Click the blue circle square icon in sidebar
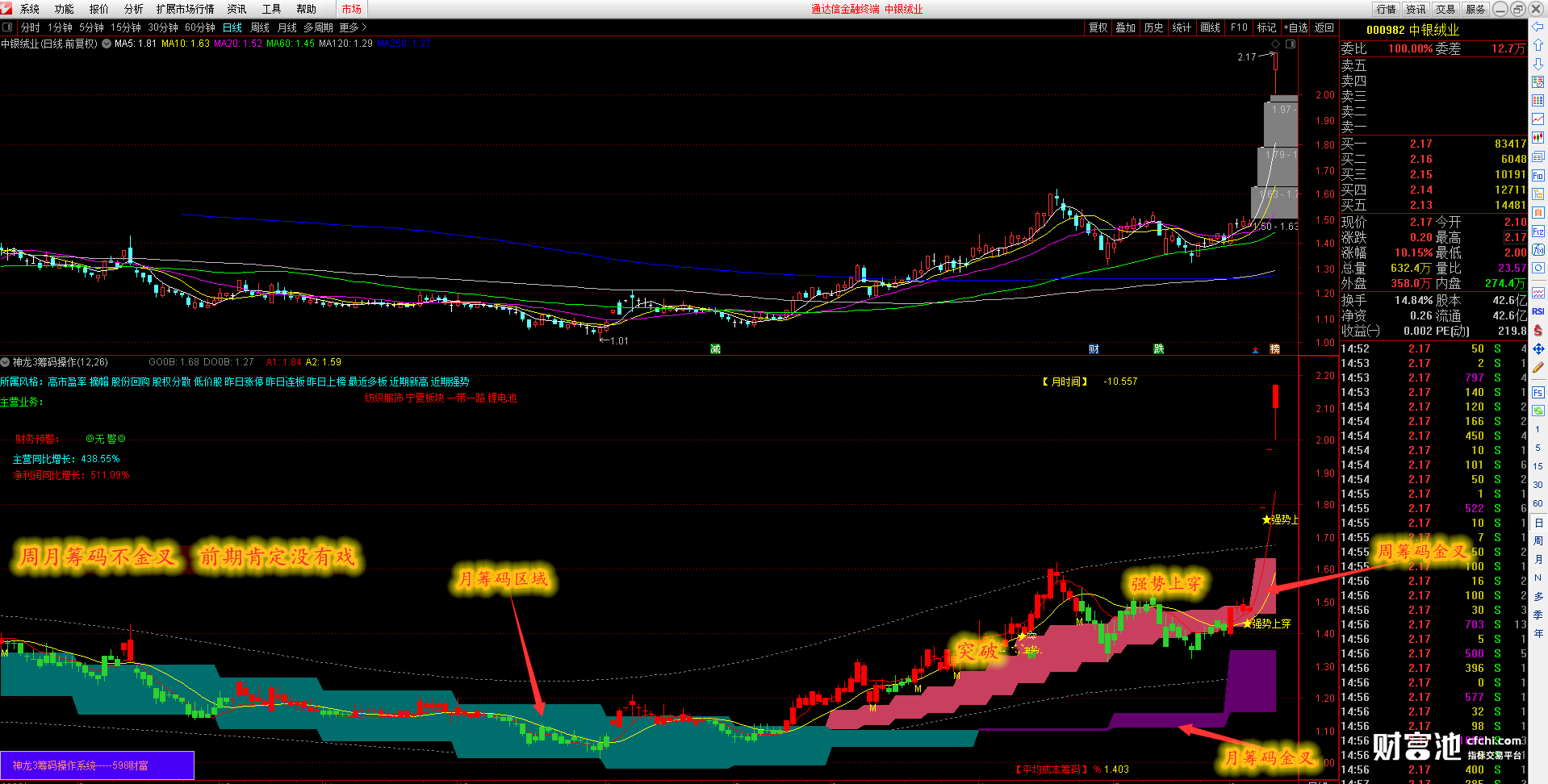Viewport: 1548px width, 784px height. coord(1538,269)
